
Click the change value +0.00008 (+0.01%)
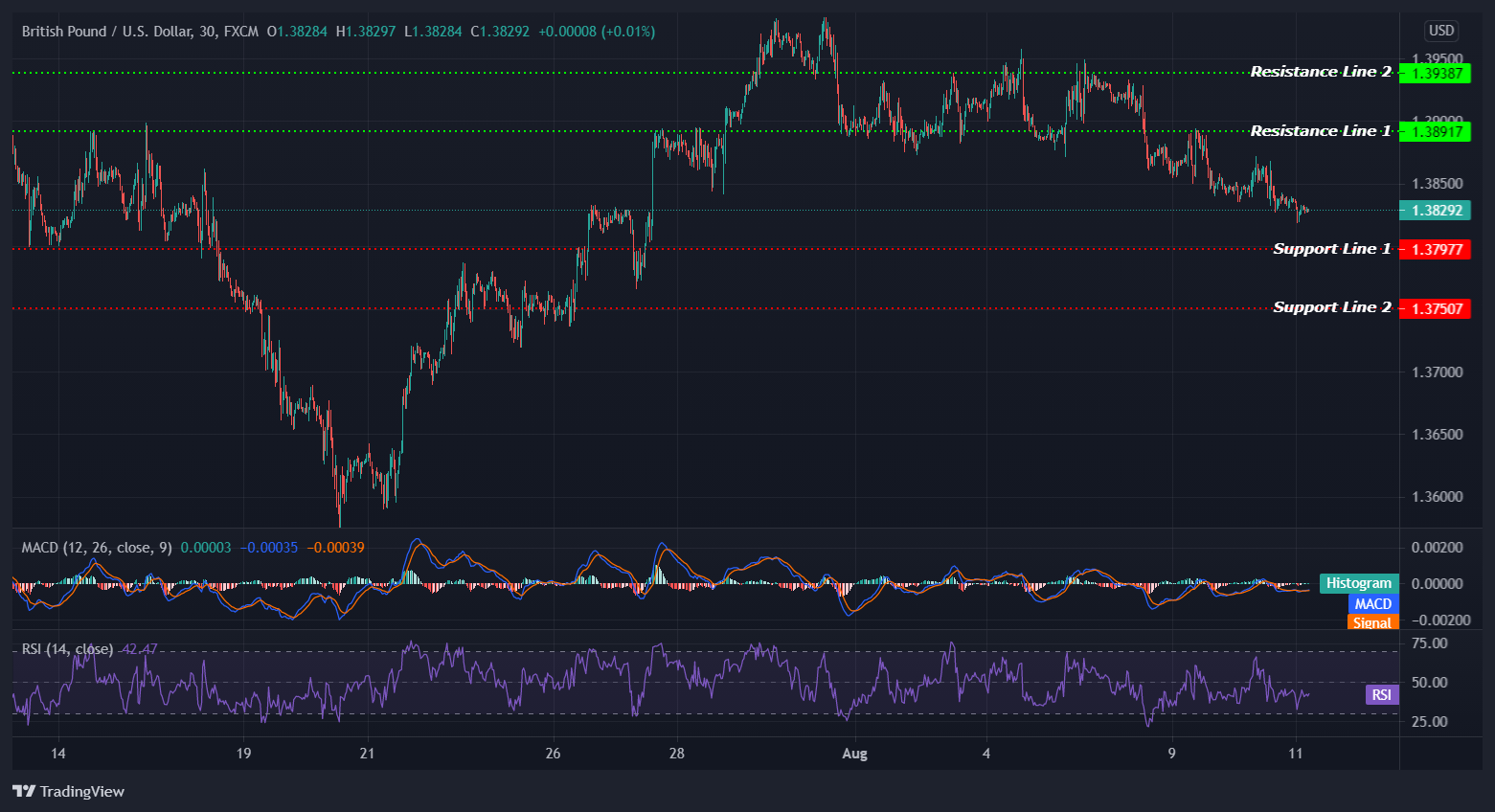tap(600, 31)
